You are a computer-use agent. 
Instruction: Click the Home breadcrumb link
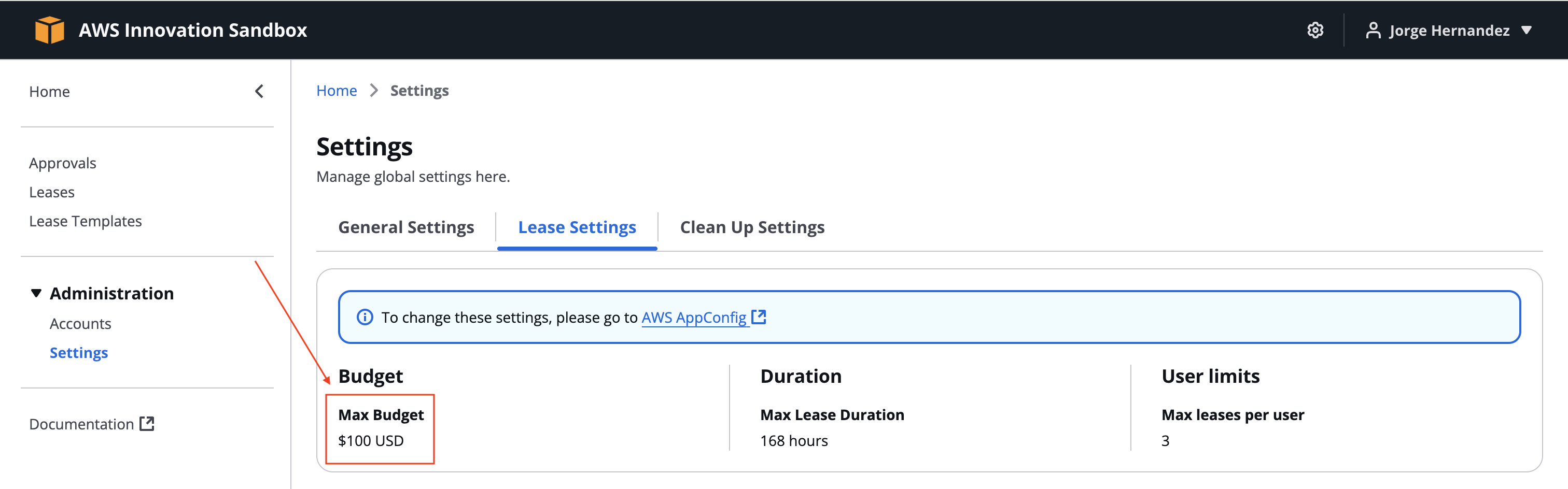(x=337, y=91)
